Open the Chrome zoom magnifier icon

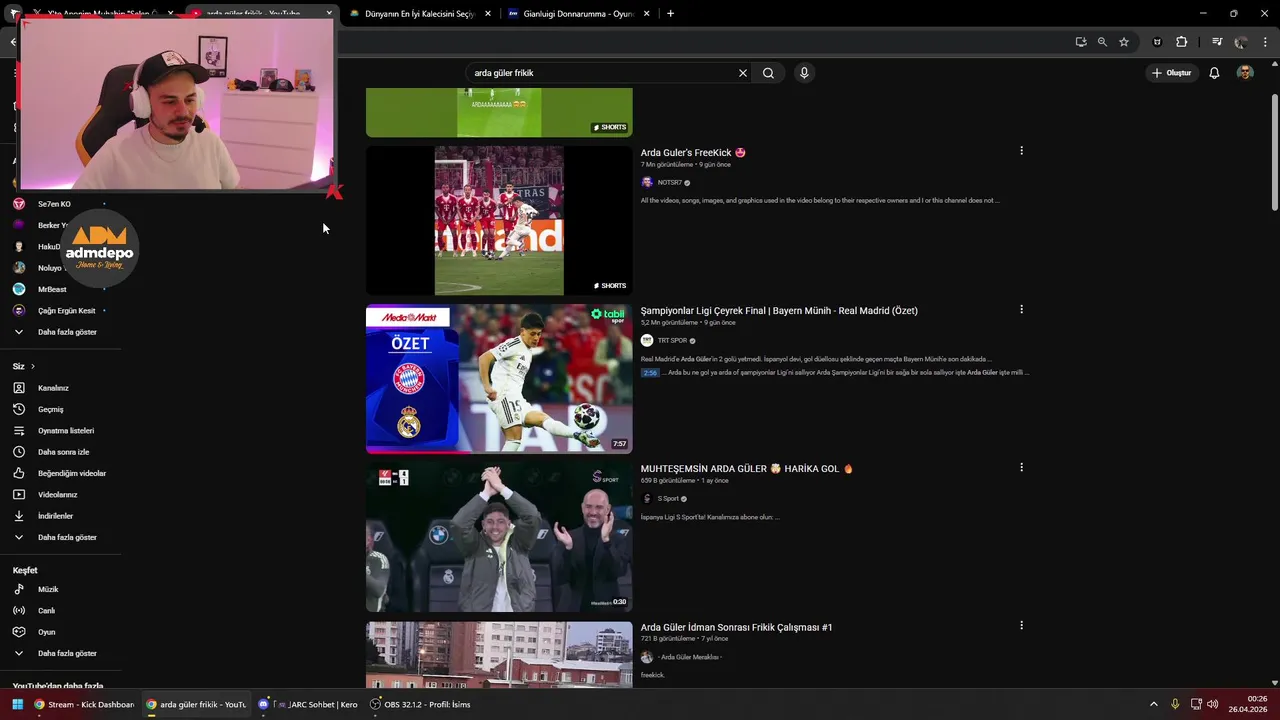pos(1102,42)
